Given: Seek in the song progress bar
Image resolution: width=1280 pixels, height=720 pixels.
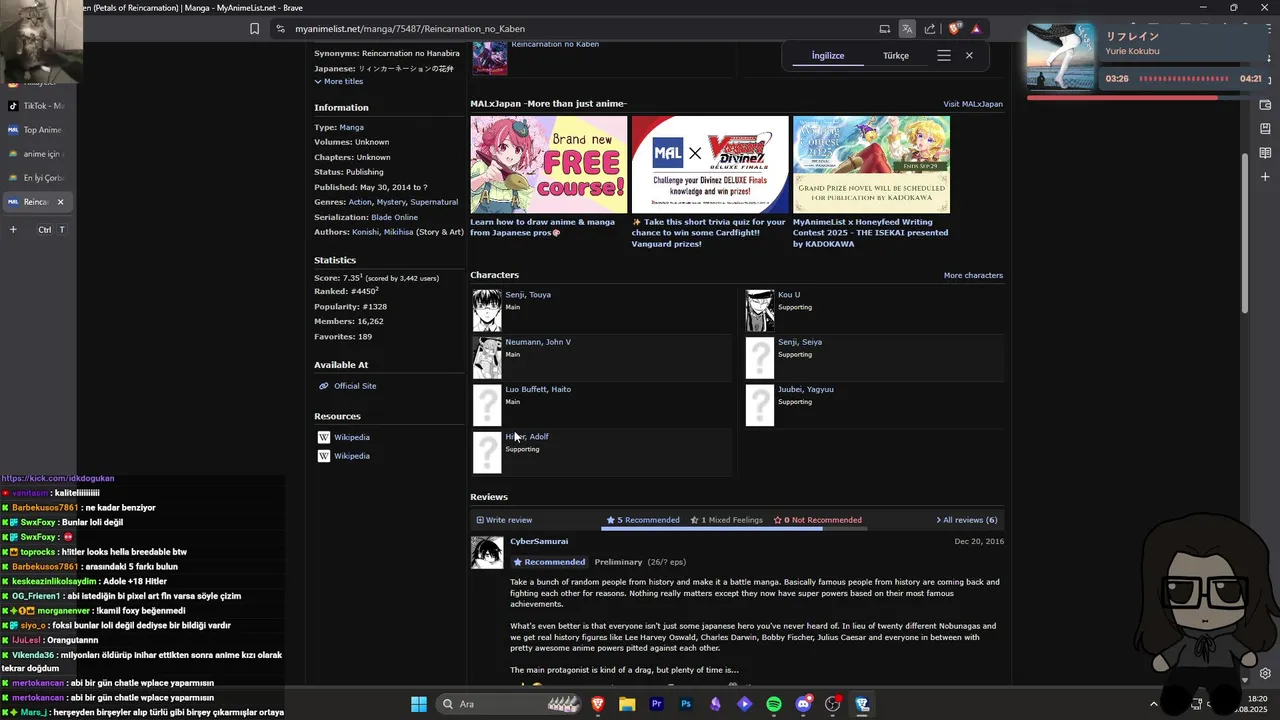Looking at the screenshot, I should click(1184, 78).
